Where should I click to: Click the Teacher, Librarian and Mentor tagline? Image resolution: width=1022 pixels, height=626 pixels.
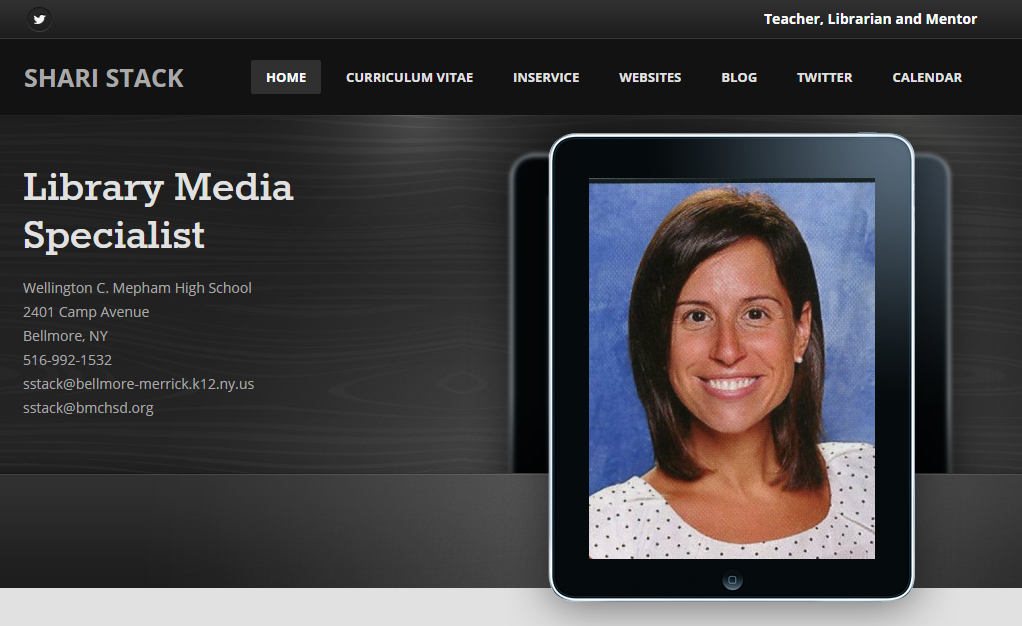pos(870,18)
